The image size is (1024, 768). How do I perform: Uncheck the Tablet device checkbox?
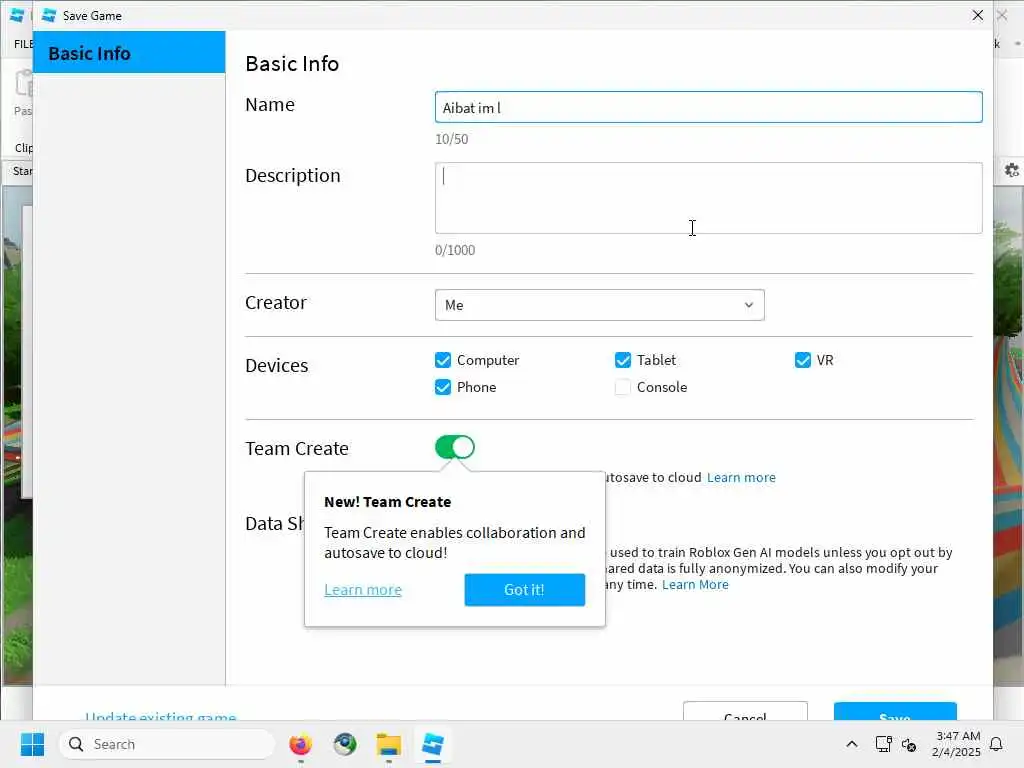coord(622,360)
